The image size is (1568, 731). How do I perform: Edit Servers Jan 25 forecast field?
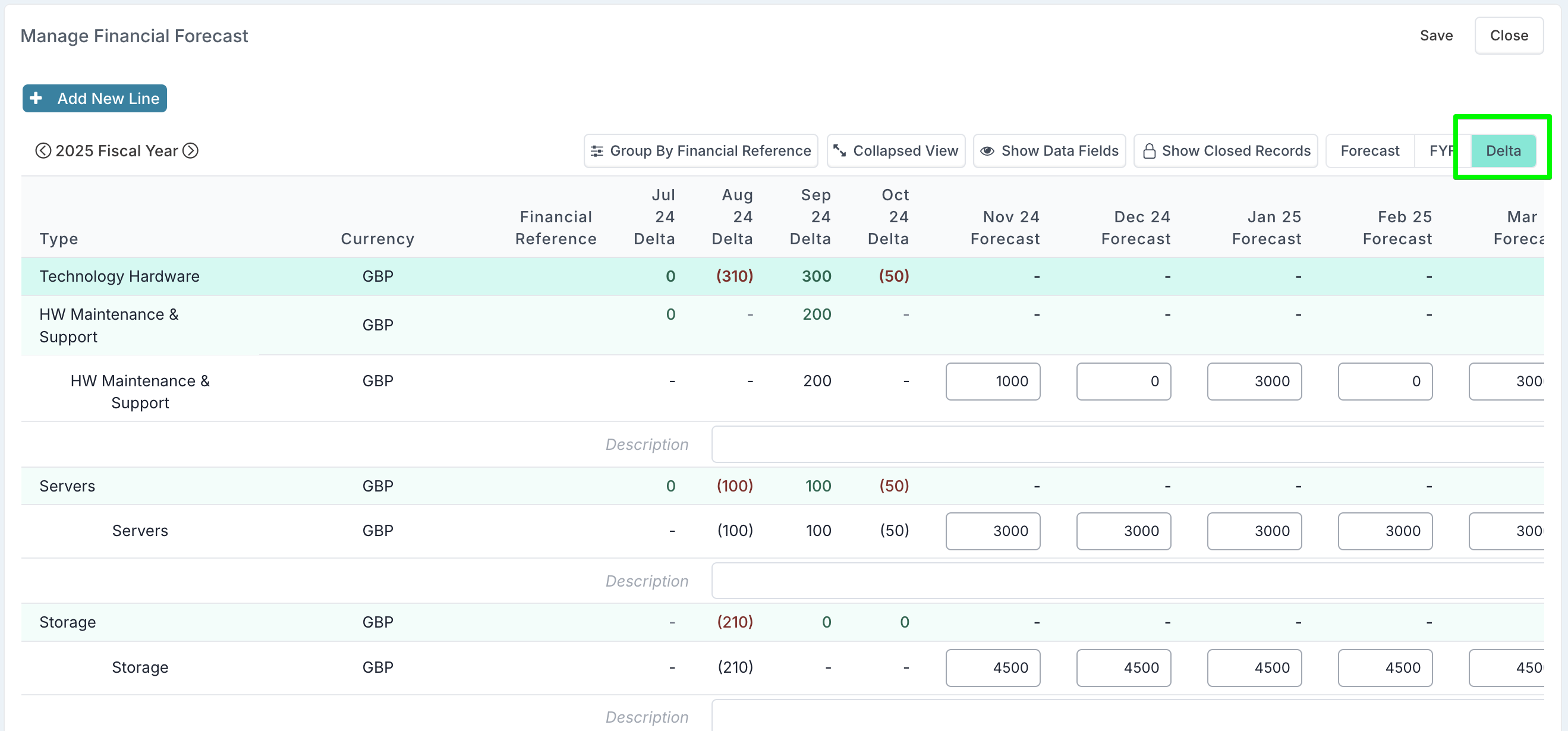coord(1254,531)
